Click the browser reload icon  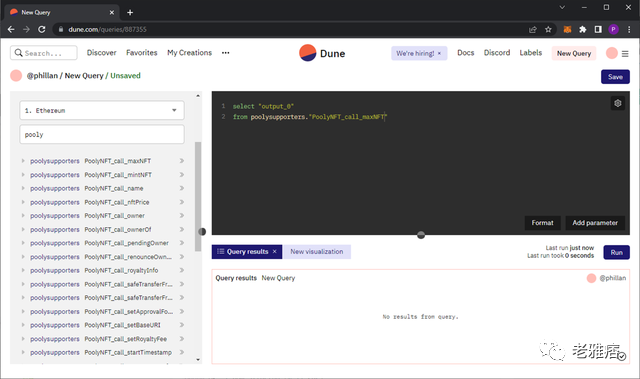click(42, 29)
